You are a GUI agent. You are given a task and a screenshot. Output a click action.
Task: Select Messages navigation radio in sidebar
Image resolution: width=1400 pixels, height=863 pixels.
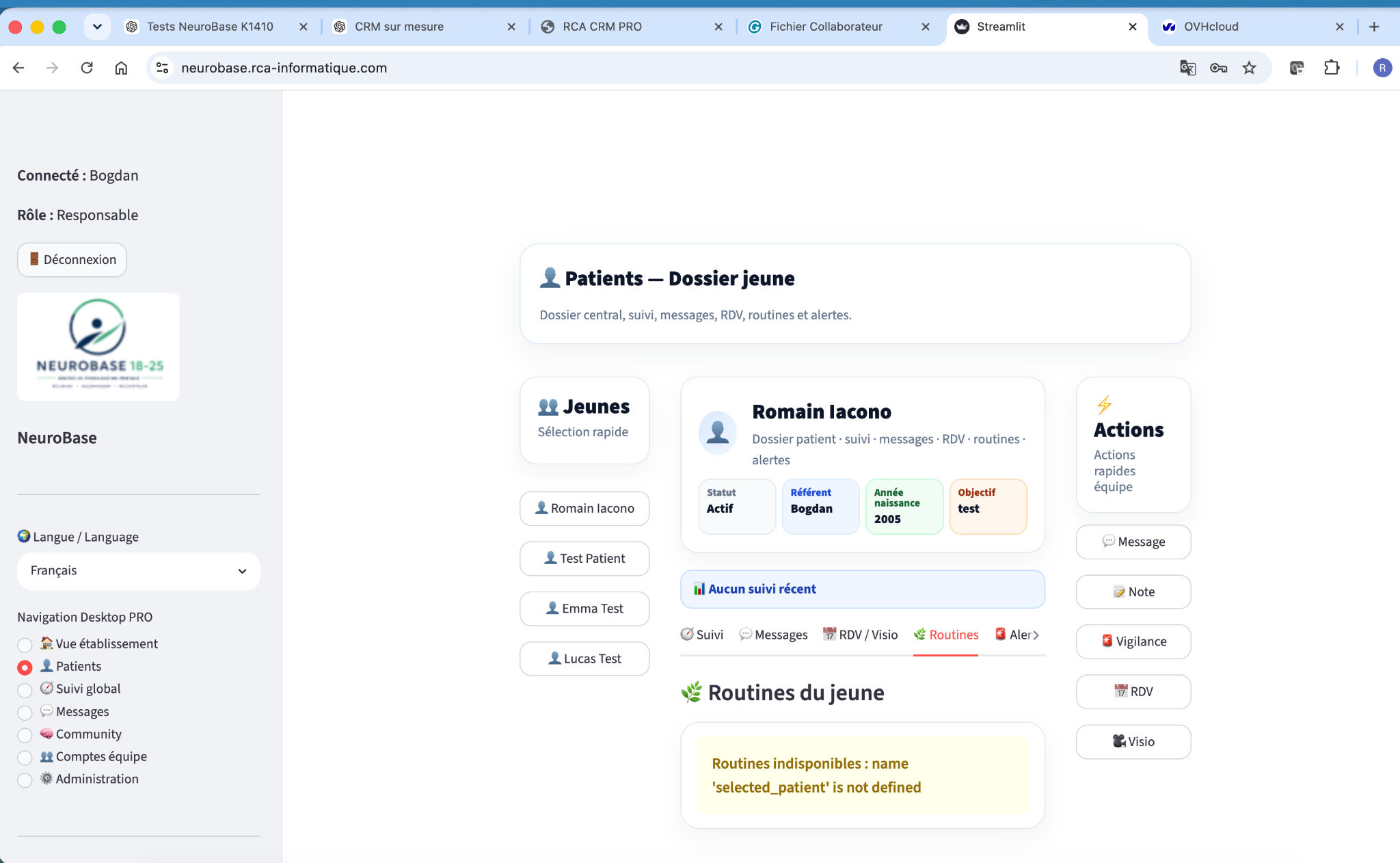(25, 712)
